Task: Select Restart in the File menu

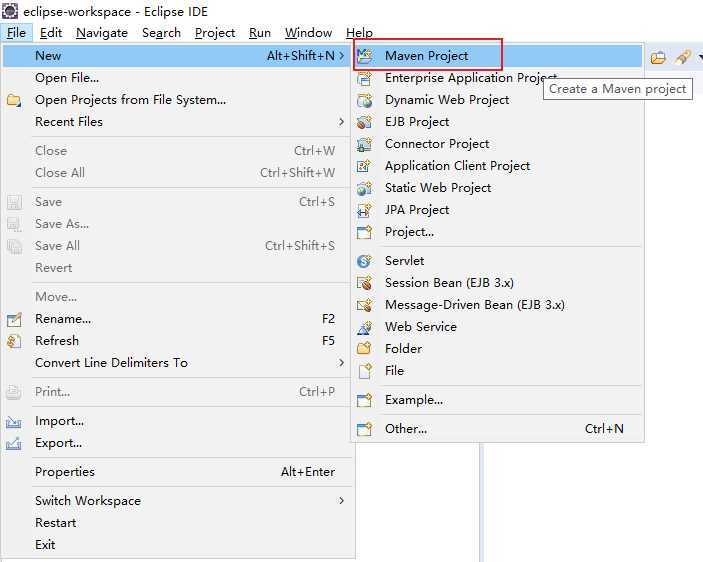Action: (x=178, y=523)
